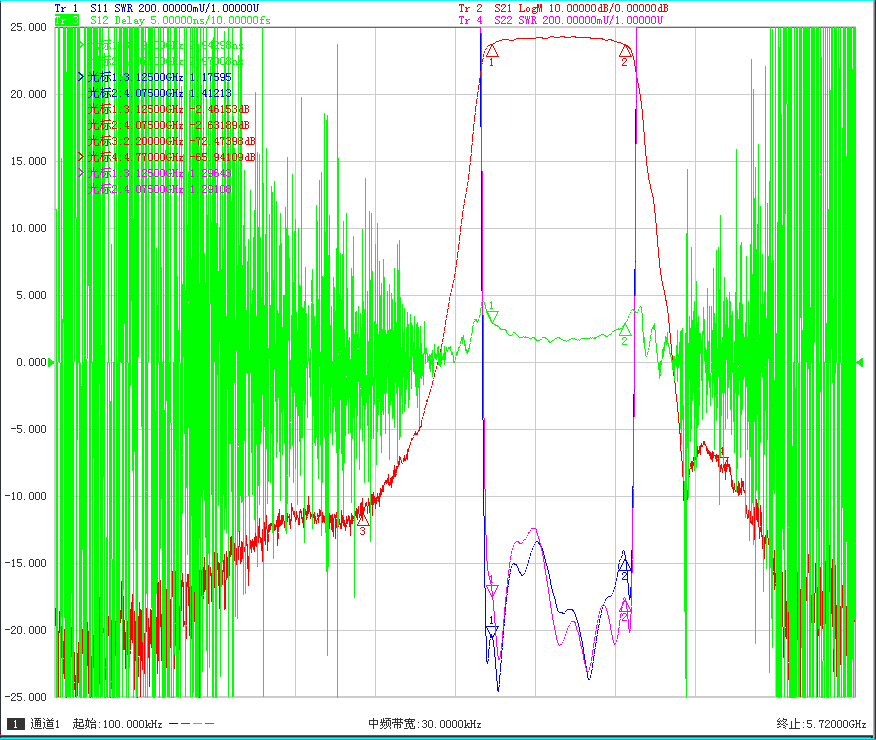Activate the Tr 4 trace label
Viewport: 876px width, 740px height.
coord(470,20)
